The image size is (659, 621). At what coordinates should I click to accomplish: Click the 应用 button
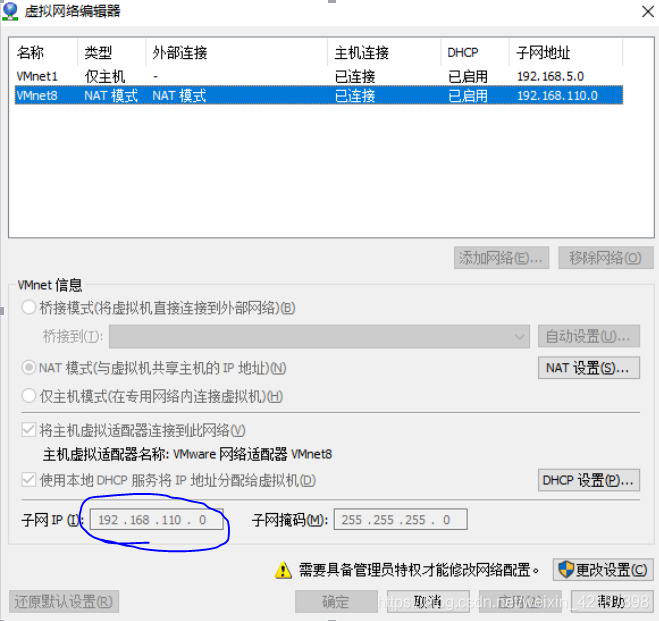click(520, 601)
